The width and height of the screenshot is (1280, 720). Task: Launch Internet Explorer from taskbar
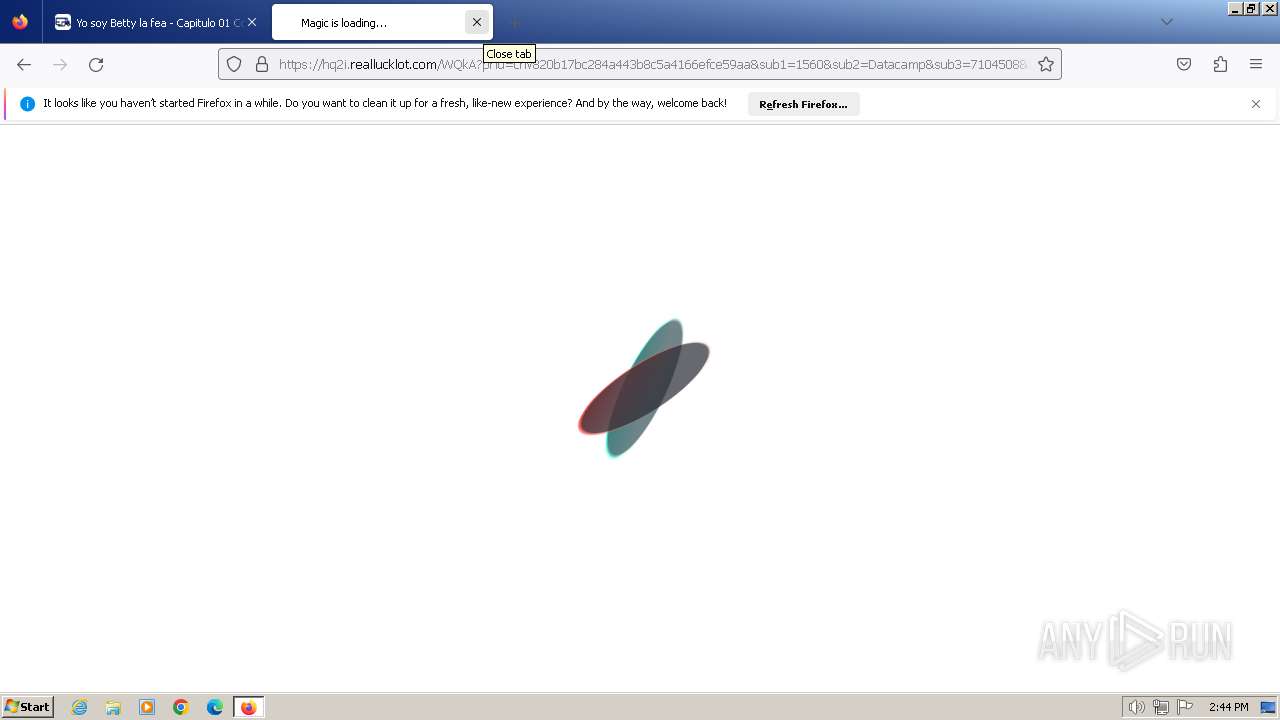pos(80,707)
